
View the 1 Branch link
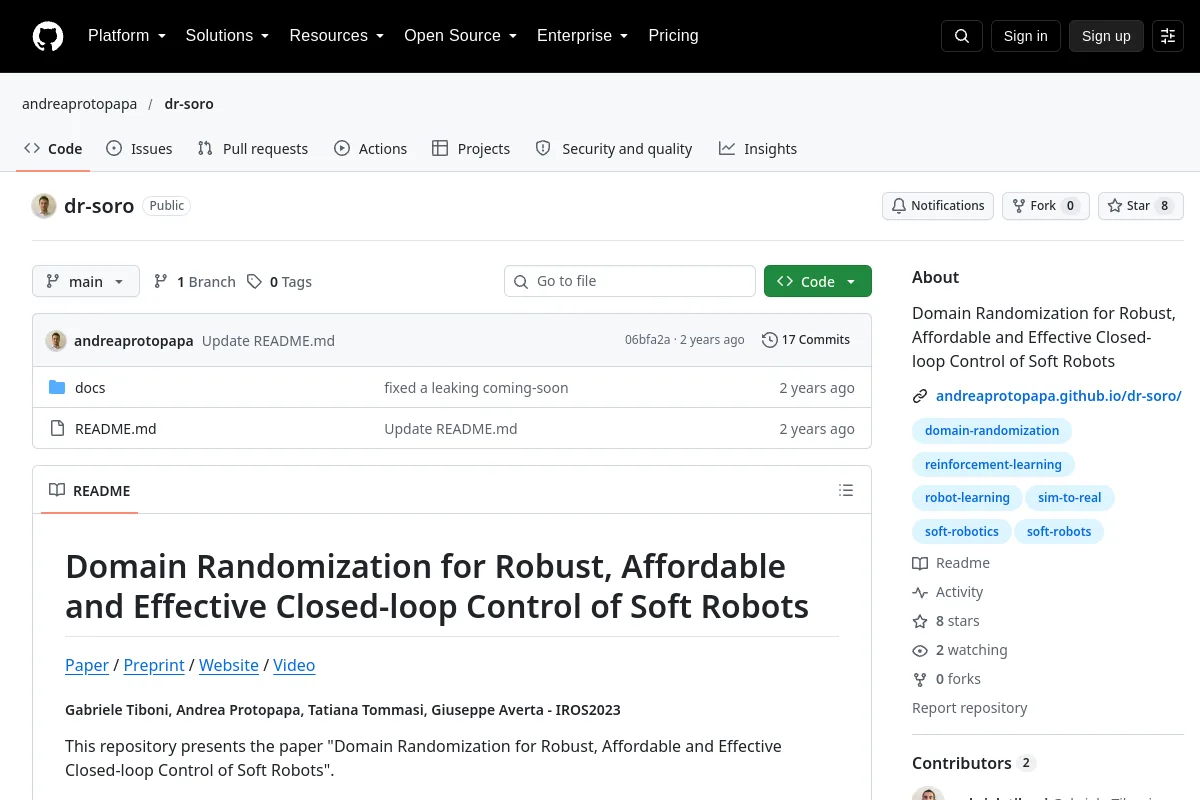point(195,282)
